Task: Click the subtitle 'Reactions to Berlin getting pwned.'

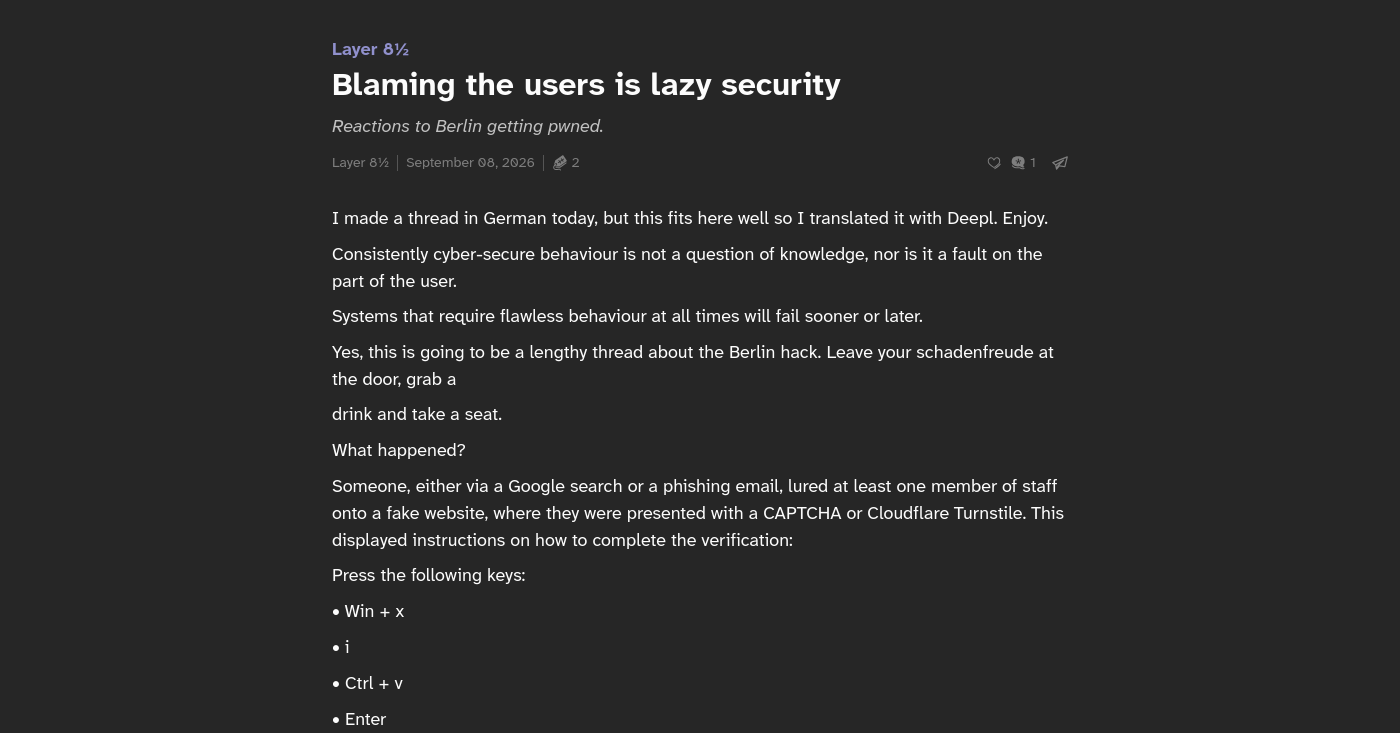Action: click(x=468, y=126)
